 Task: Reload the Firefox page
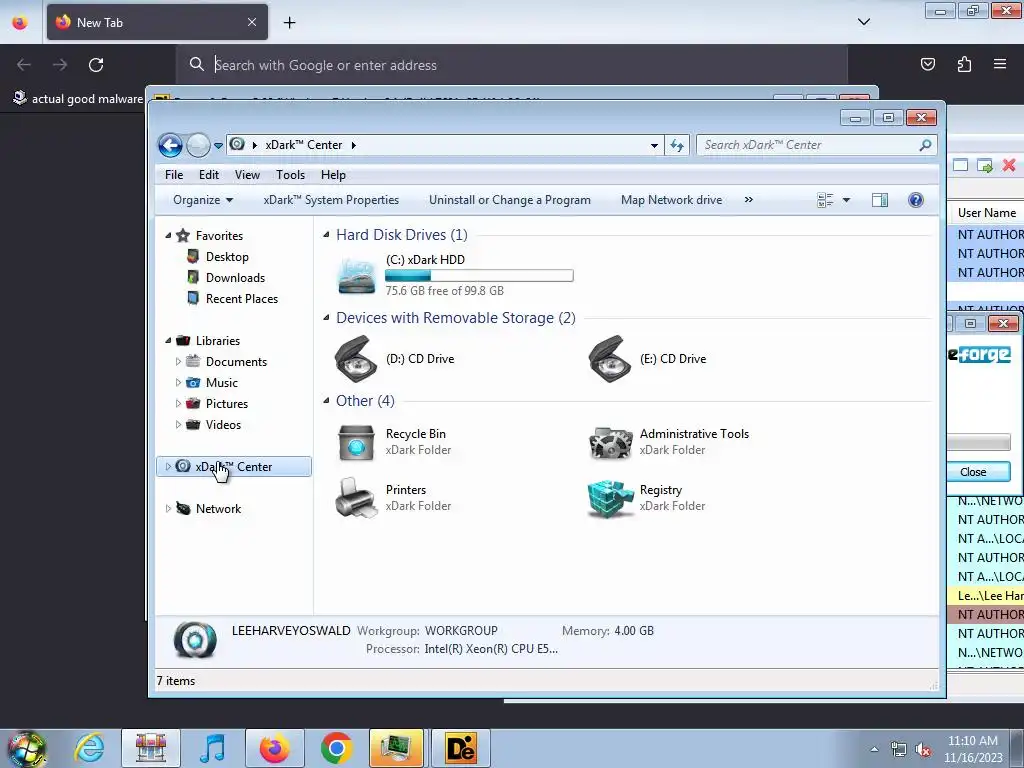pyautogui.click(x=96, y=65)
